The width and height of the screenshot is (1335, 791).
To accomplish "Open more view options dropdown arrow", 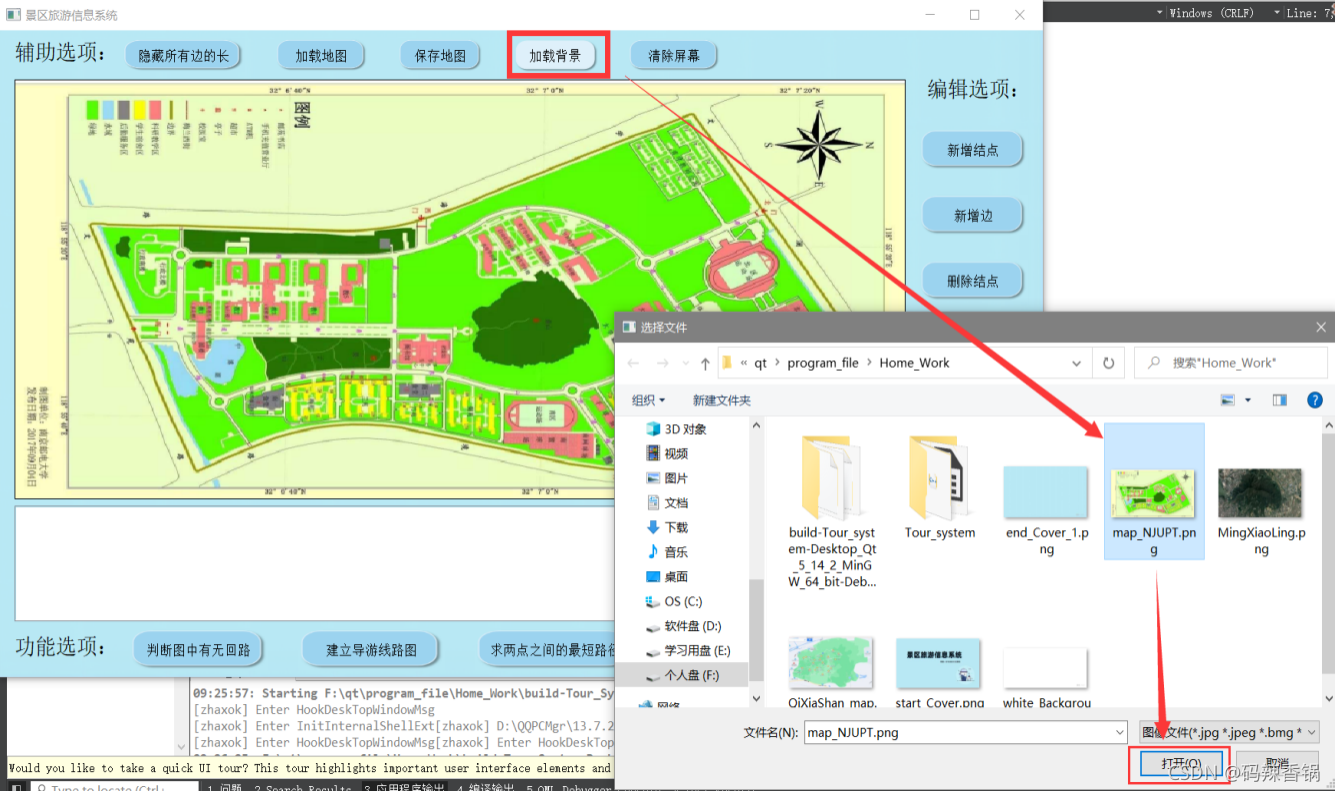I will (x=1248, y=400).
